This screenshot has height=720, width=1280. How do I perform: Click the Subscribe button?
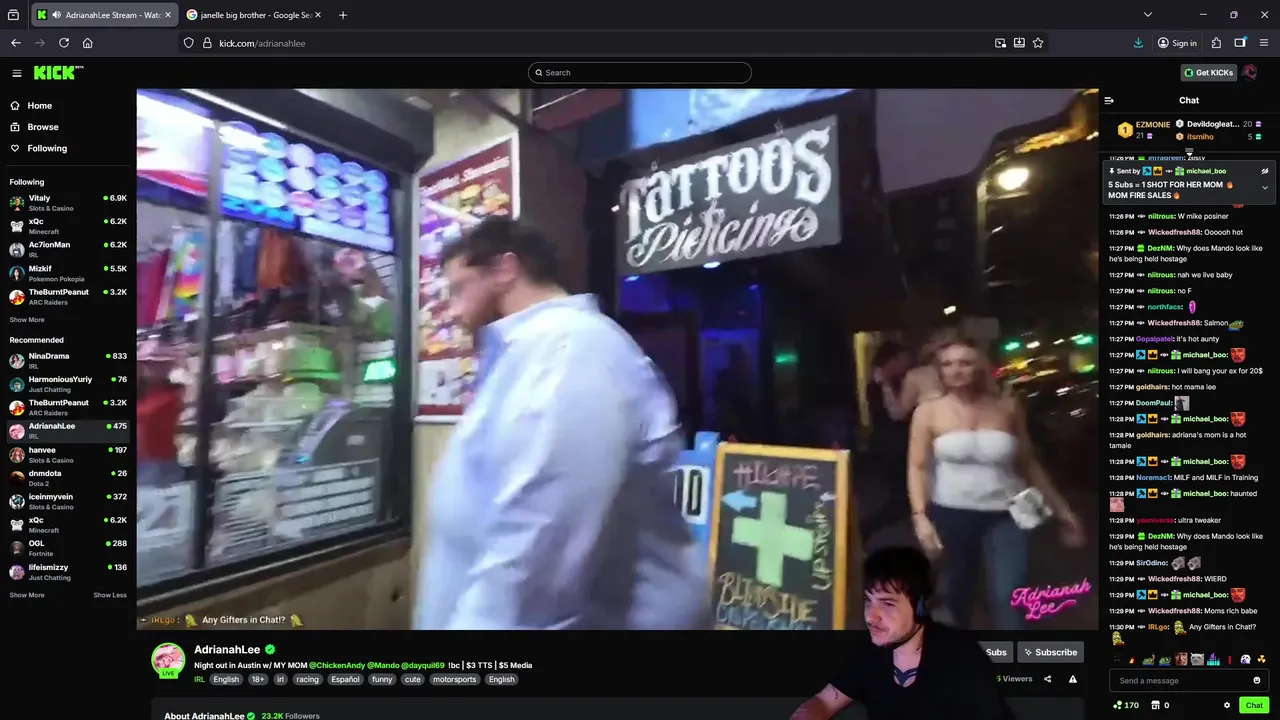[x=1050, y=652]
